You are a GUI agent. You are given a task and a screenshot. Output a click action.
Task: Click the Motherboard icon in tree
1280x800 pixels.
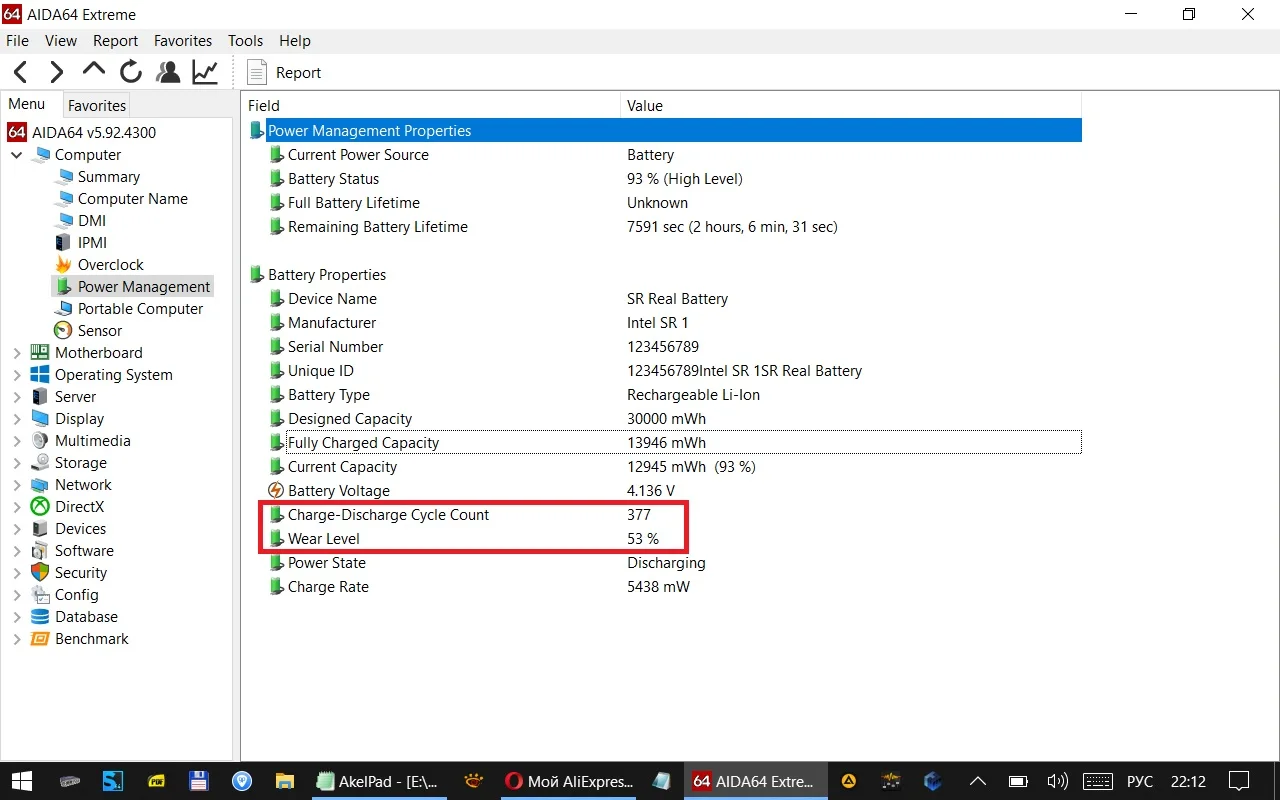tap(40, 353)
